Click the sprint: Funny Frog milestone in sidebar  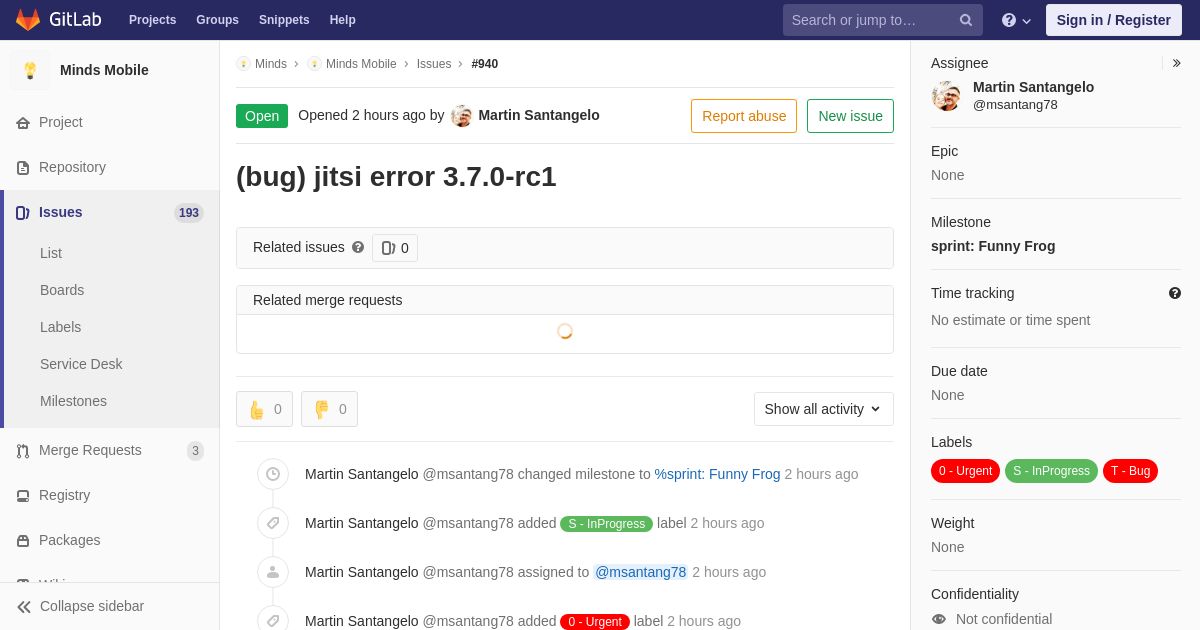click(993, 246)
